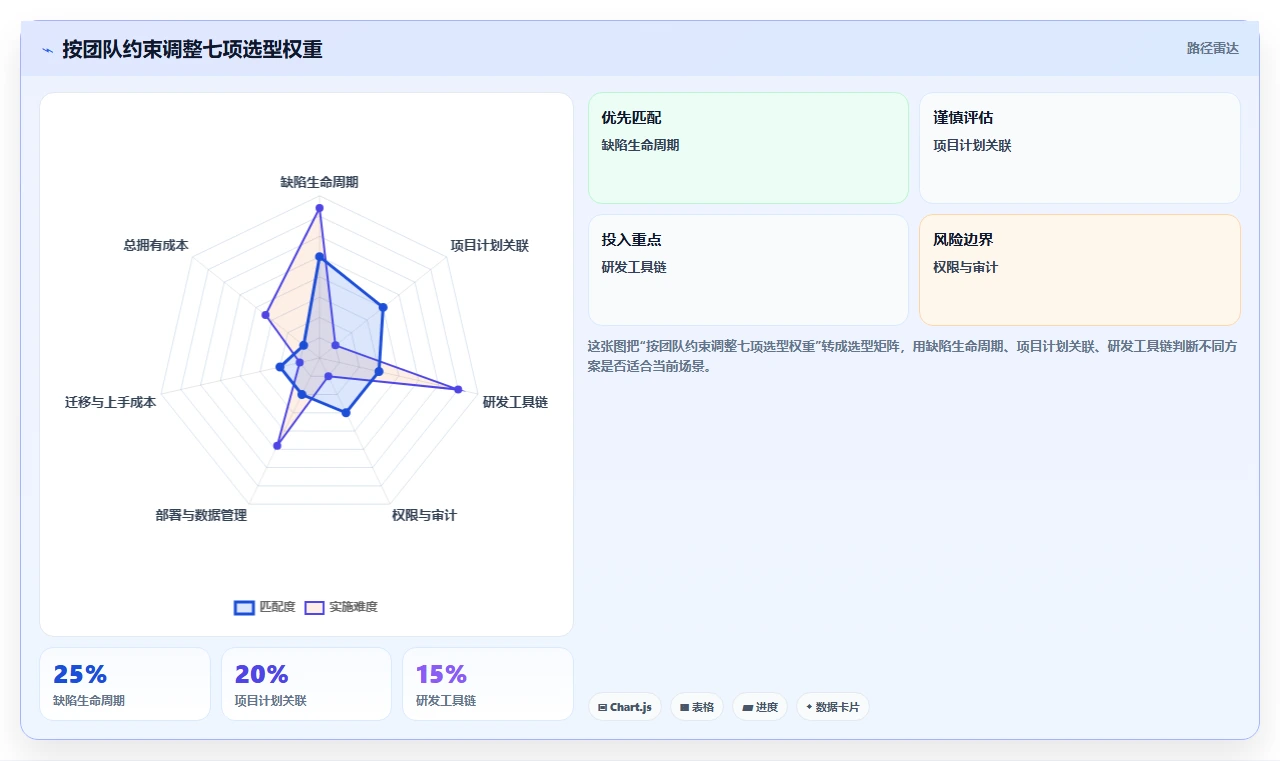Click the 匹配度 point on 权限与审计 axis
Viewport: 1280px width, 761px height.
[x=346, y=412]
